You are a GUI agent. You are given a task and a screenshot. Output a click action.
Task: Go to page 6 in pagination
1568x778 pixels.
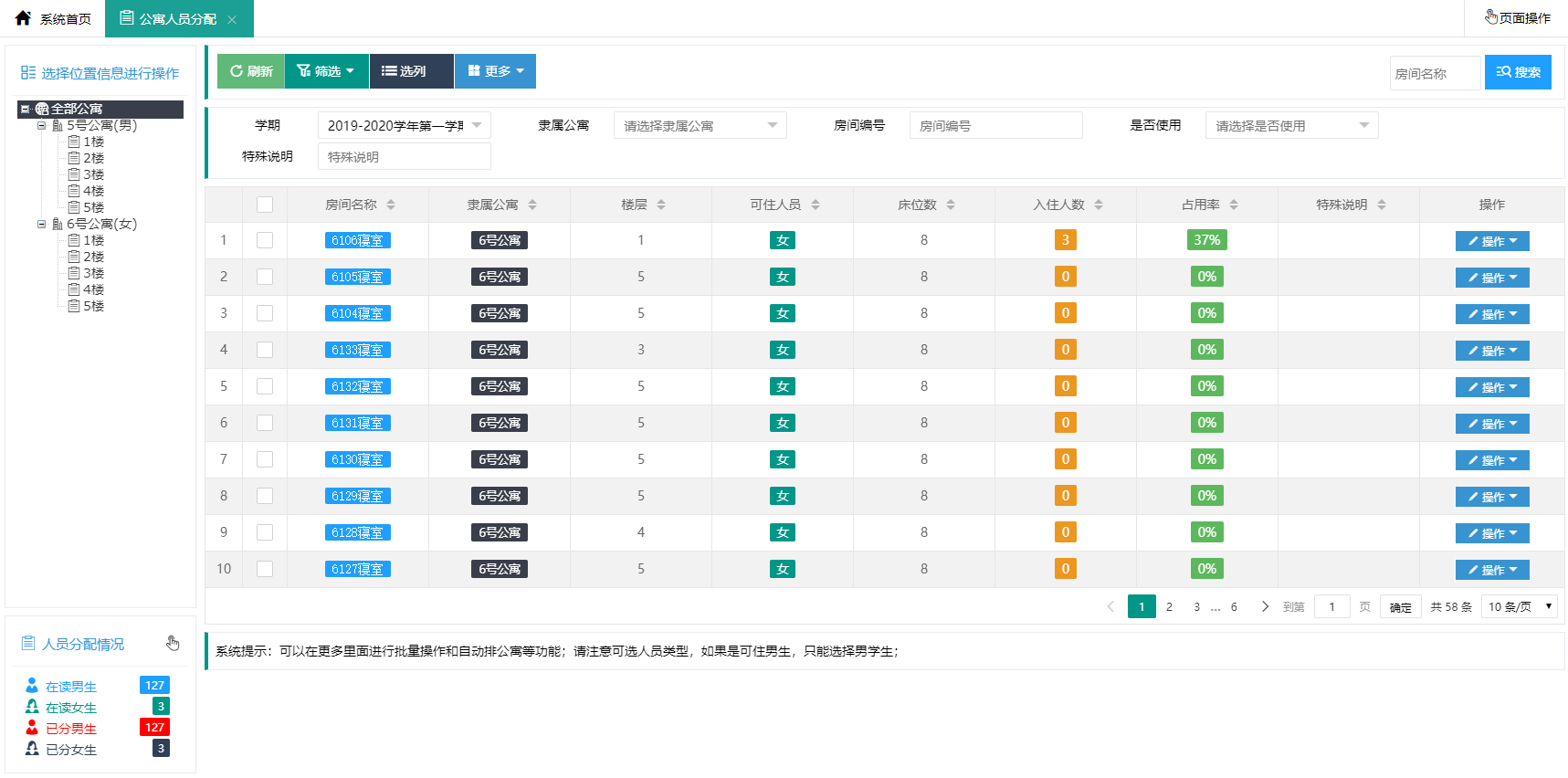(x=1234, y=606)
